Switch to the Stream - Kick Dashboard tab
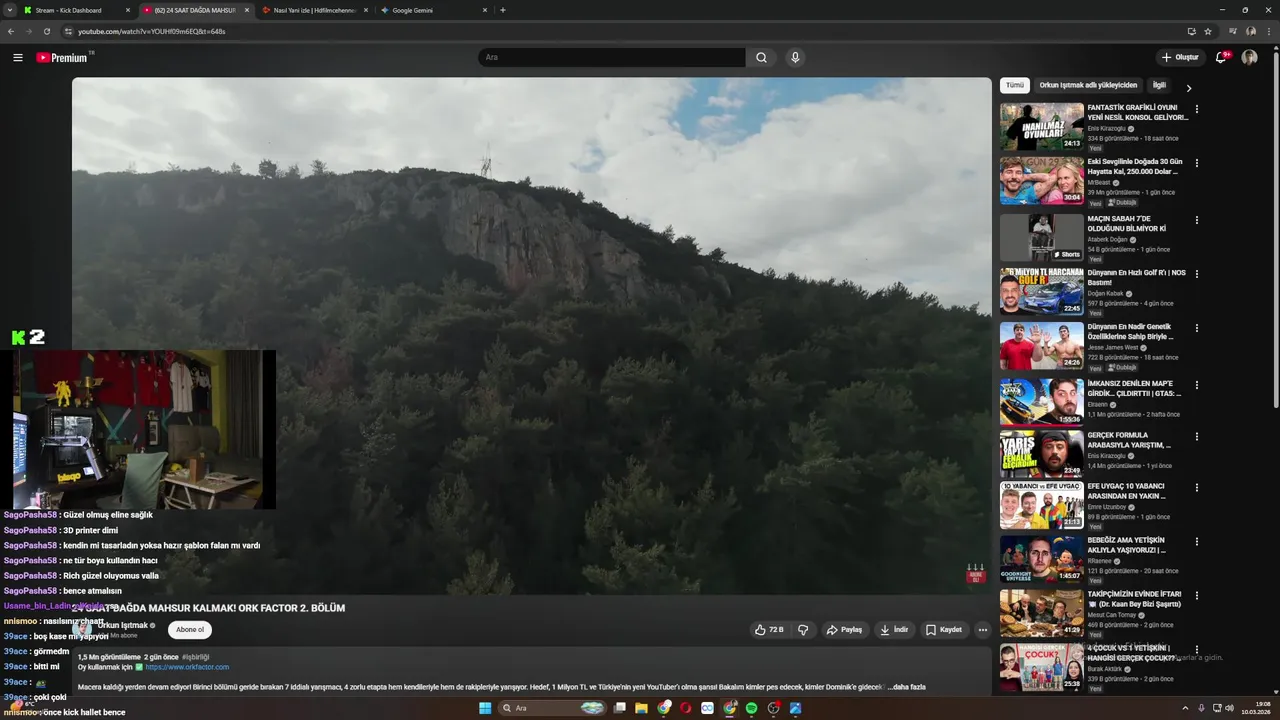 (x=75, y=10)
